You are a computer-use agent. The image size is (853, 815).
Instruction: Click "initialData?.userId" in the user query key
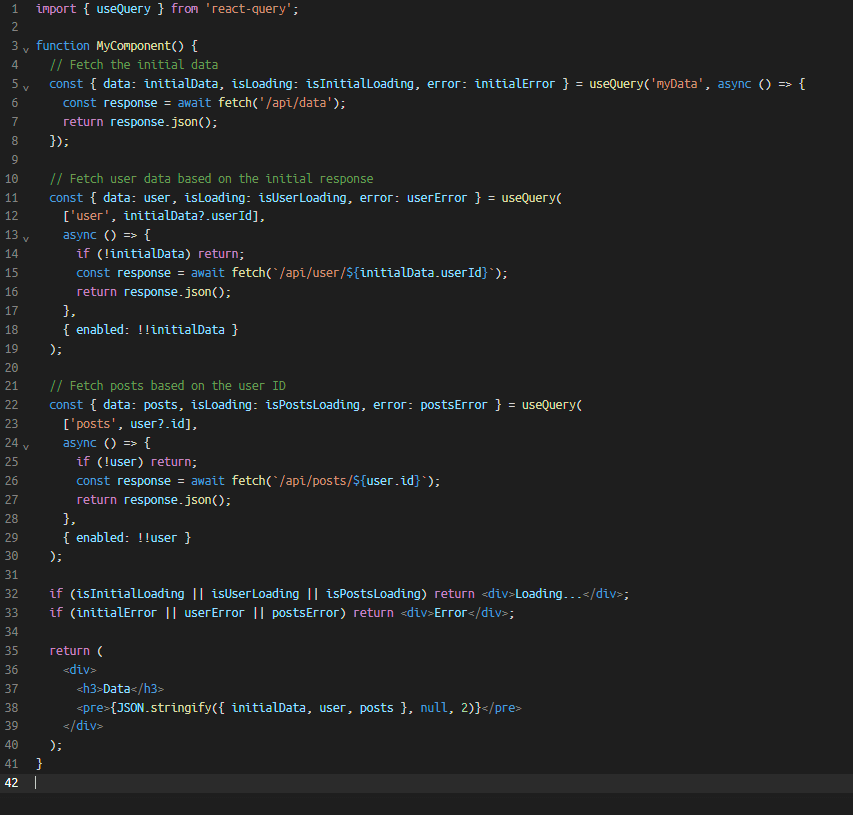point(188,216)
